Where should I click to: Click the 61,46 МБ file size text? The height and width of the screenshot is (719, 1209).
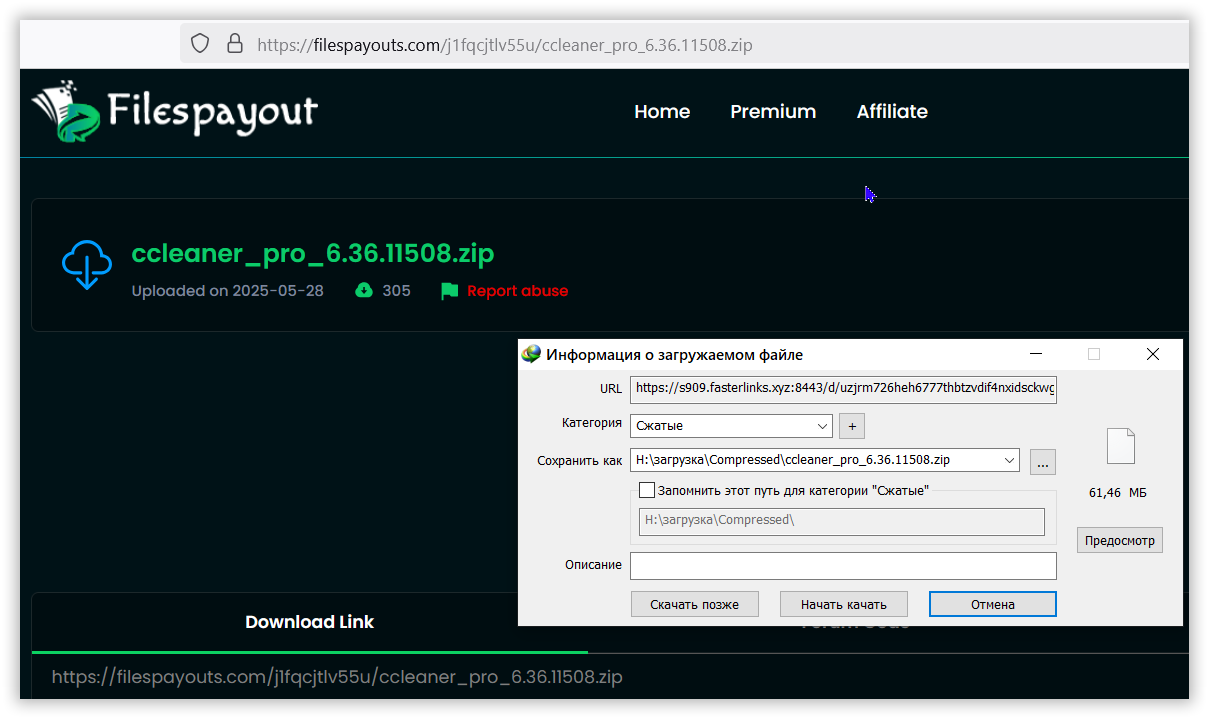point(1118,493)
